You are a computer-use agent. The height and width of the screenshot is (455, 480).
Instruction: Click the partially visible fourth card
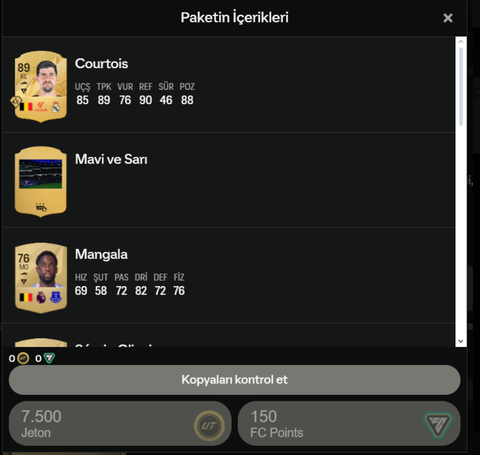click(x=41, y=342)
